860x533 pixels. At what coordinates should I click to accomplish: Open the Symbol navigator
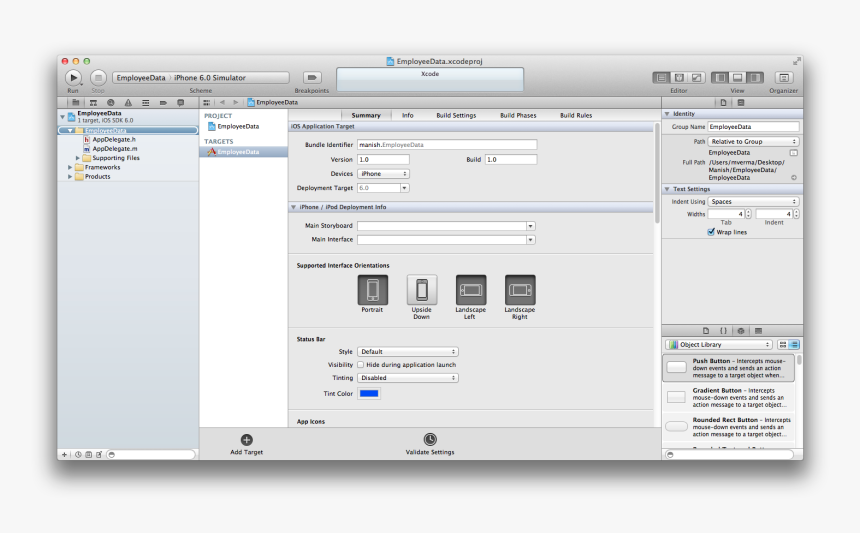93,103
